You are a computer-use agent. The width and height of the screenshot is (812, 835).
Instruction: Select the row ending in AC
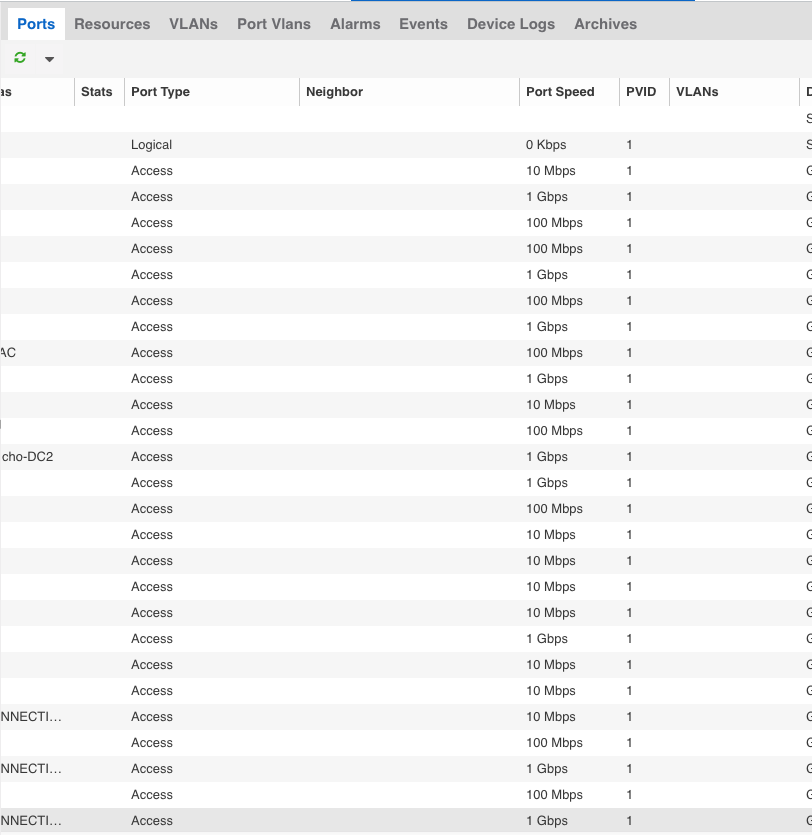coord(9,353)
